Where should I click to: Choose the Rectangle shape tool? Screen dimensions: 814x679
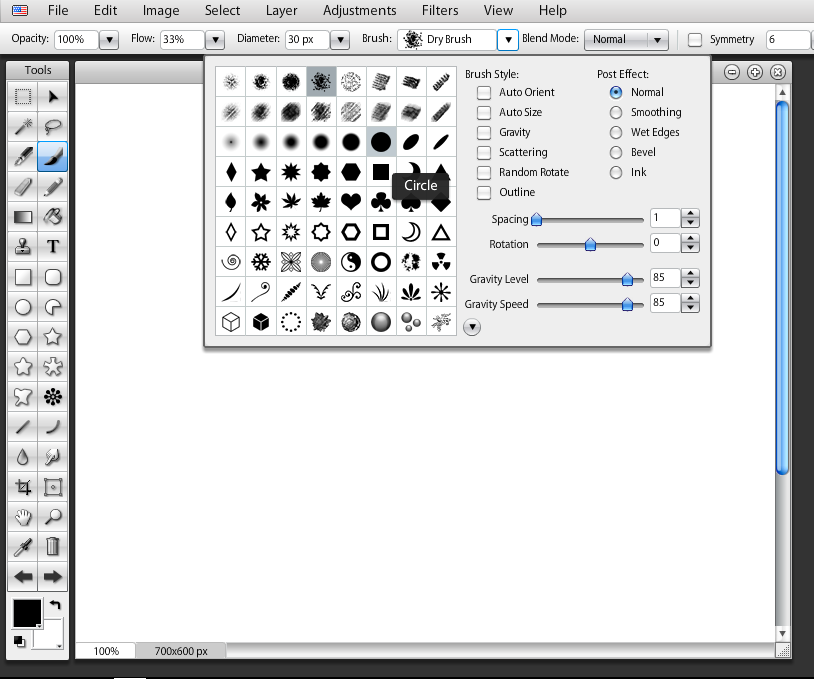coord(23,277)
